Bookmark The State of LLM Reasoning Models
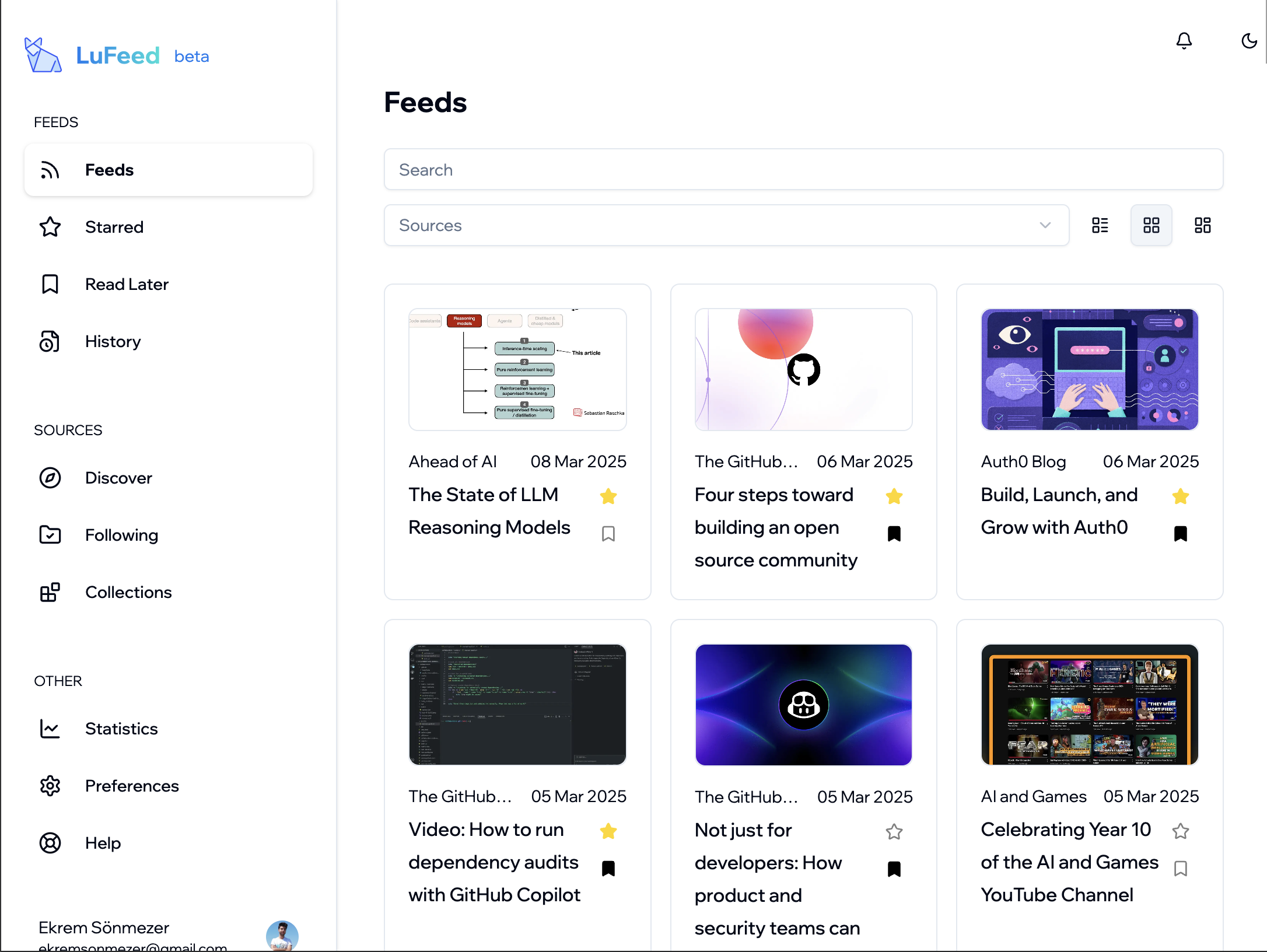This screenshot has width=1267, height=952. [608, 533]
